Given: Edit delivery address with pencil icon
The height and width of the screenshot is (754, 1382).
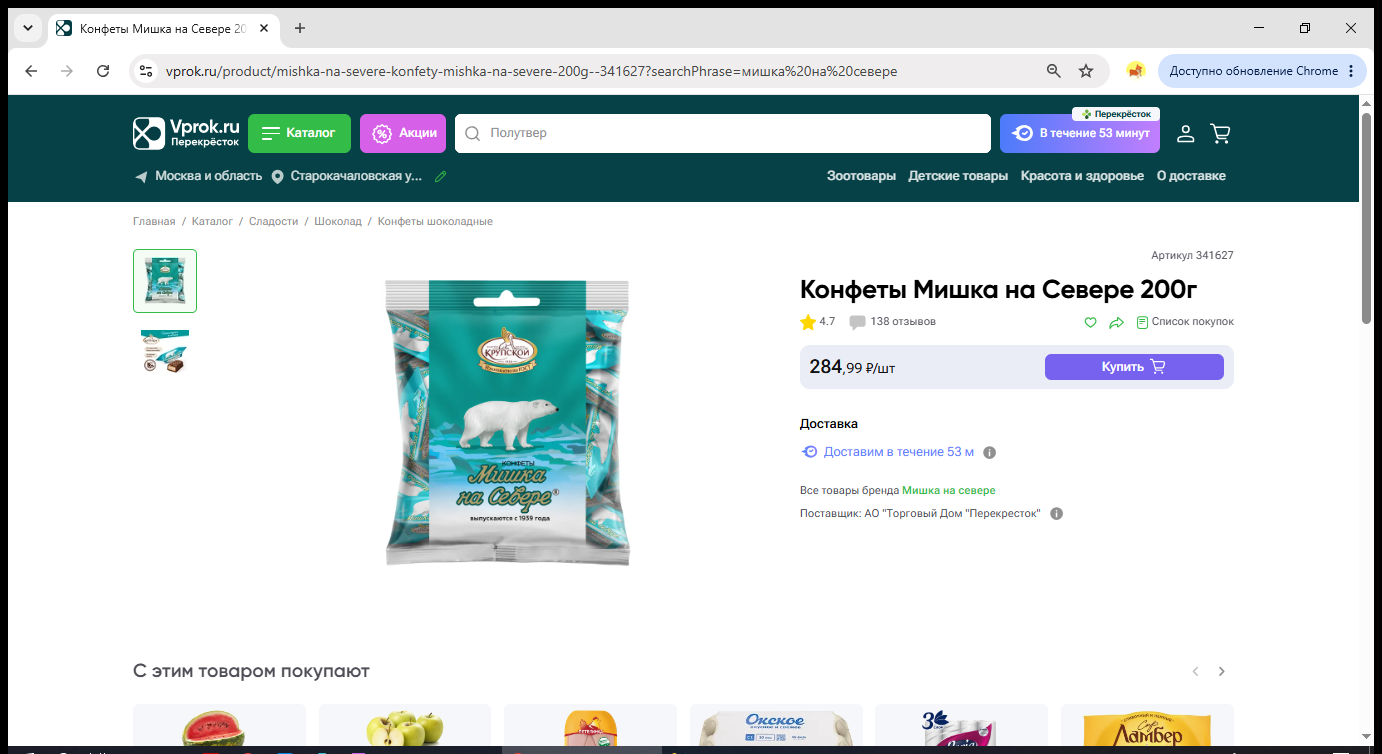Looking at the screenshot, I should pos(441,176).
